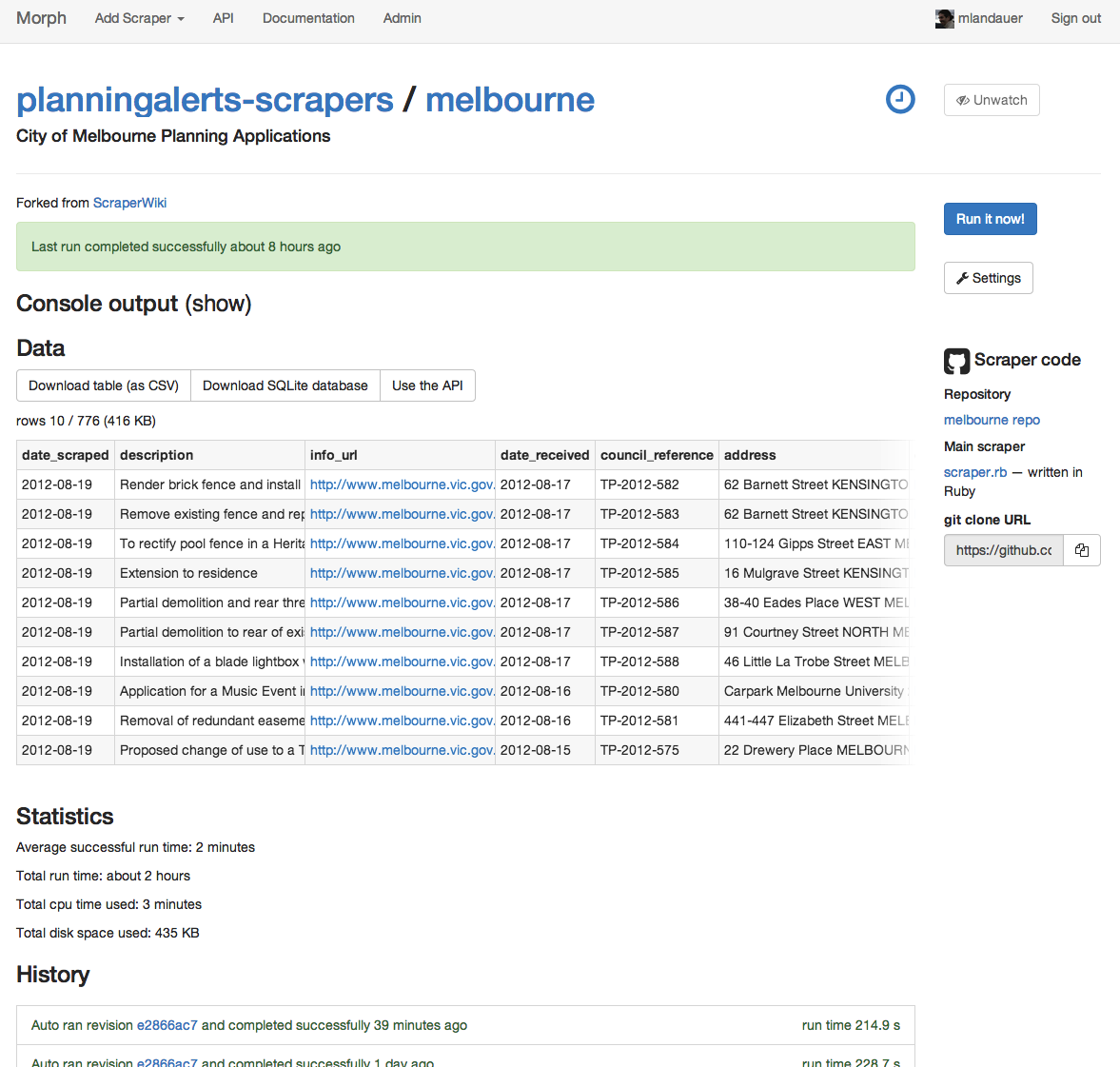Open info_url link for TP-2012-581
The image size is (1120, 1067).
point(403,721)
